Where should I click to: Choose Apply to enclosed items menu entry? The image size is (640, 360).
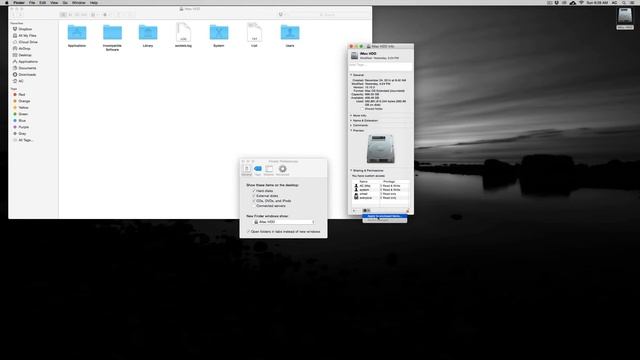click(384, 216)
